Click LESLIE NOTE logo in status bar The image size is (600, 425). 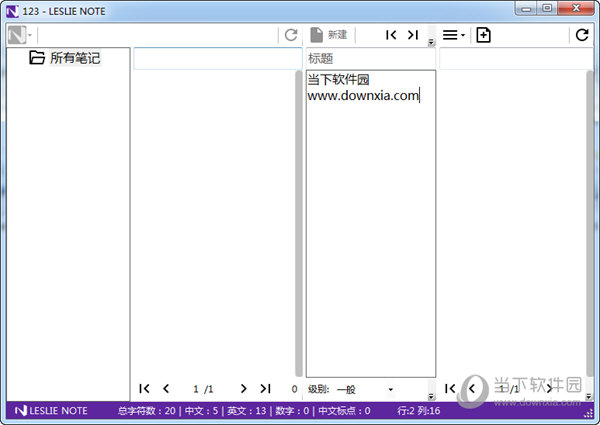tap(51, 411)
